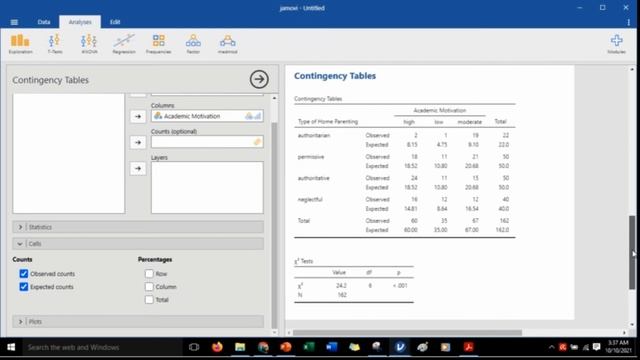The width and height of the screenshot is (640, 360).
Task: Open the Regression analyses menu
Action: [x=124, y=44]
